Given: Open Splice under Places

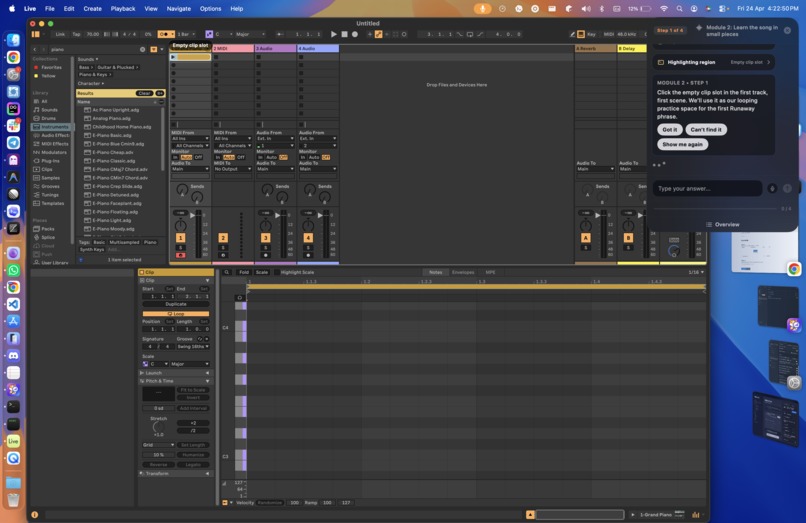Looking at the screenshot, I should (48, 237).
